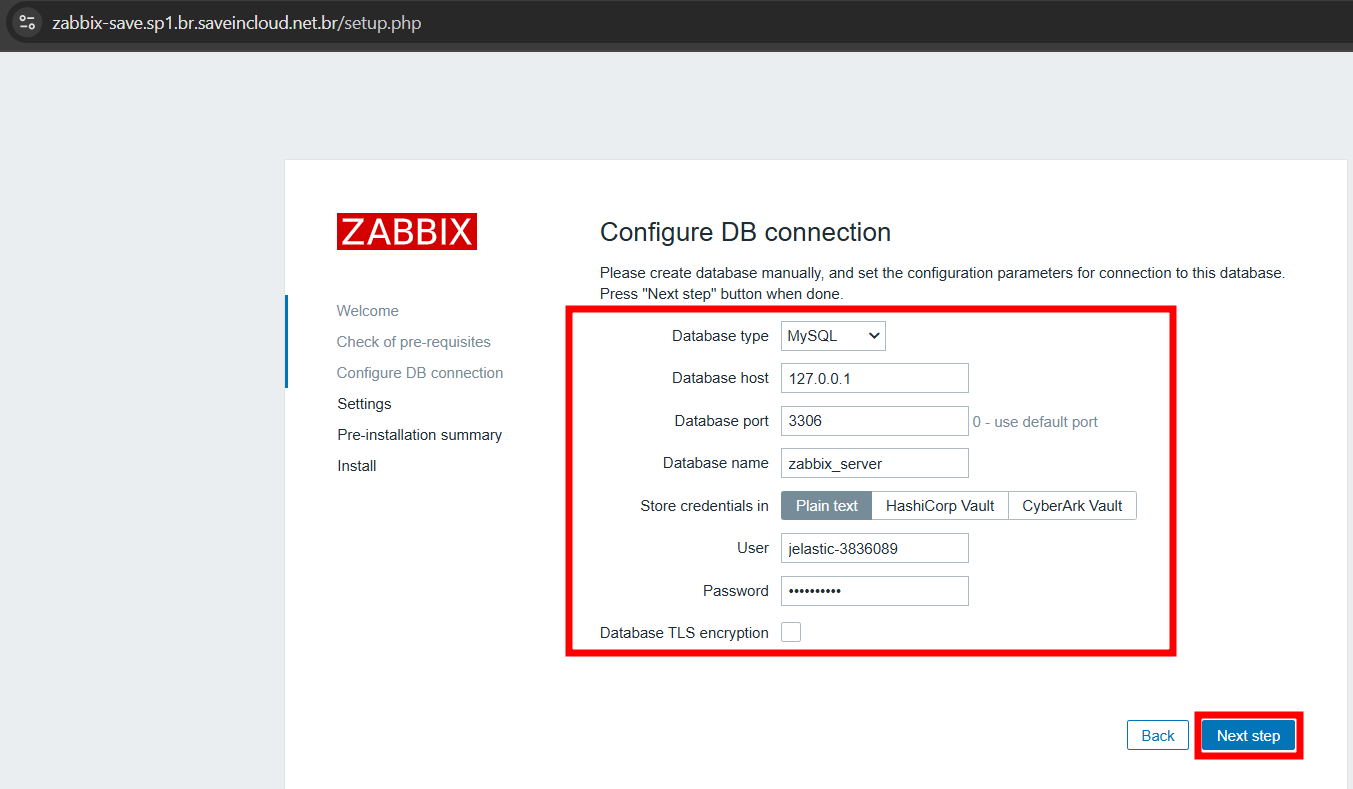Click the Configure DB connection heading
Viewport: 1353px width, 789px height.
(x=745, y=232)
